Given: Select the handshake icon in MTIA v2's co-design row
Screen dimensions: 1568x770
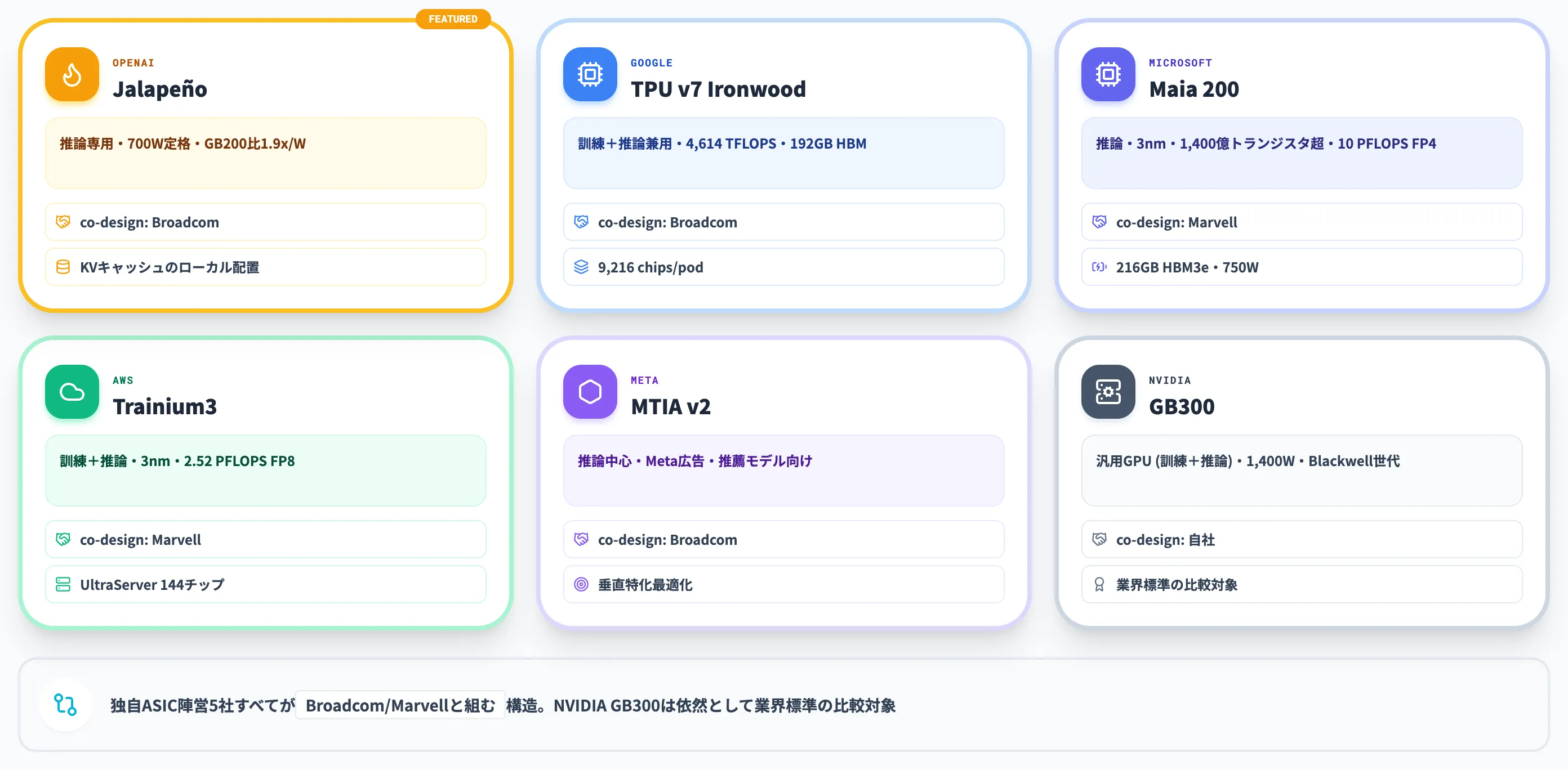Looking at the screenshot, I should click(581, 539).
